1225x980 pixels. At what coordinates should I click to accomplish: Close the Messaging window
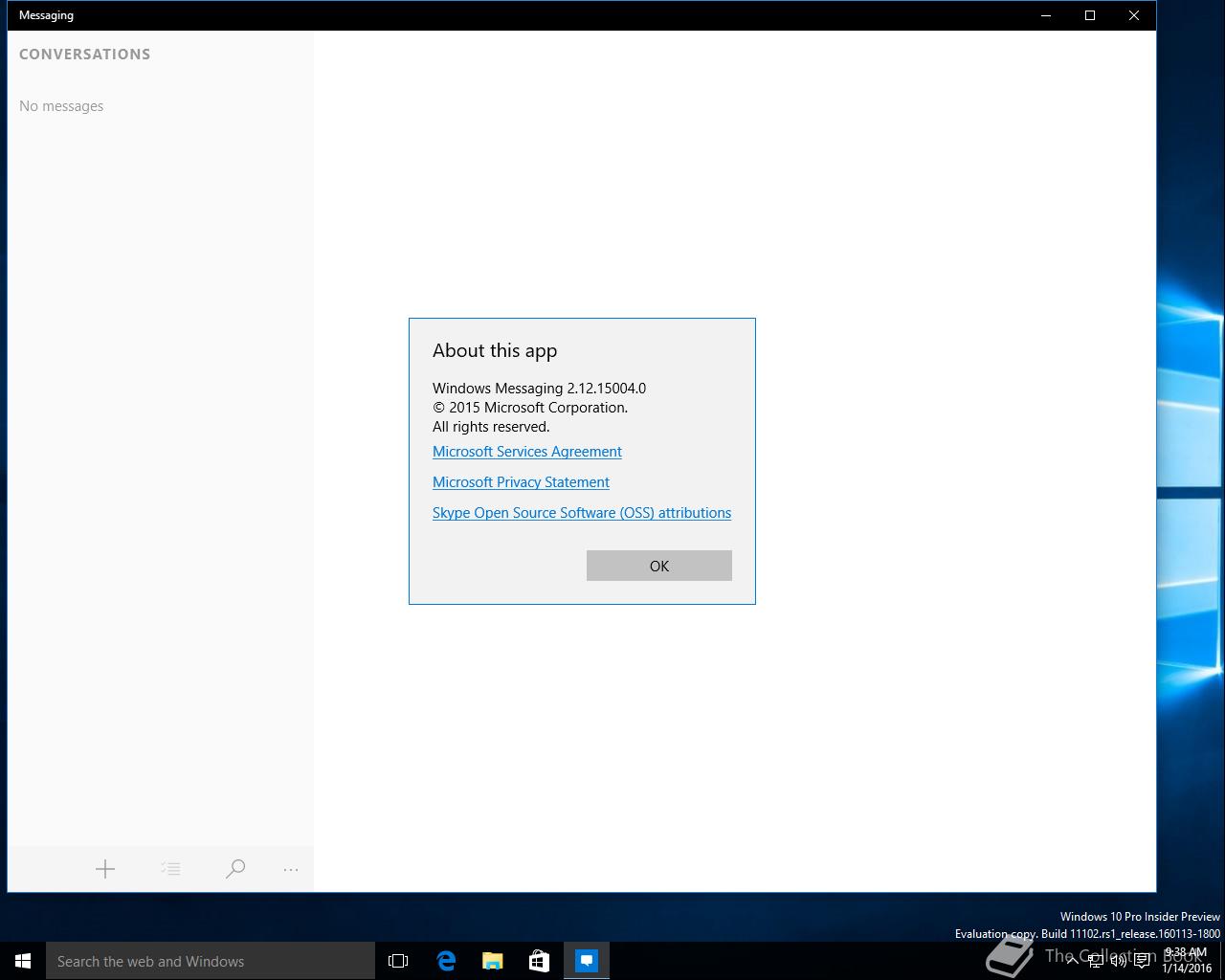1134,15
